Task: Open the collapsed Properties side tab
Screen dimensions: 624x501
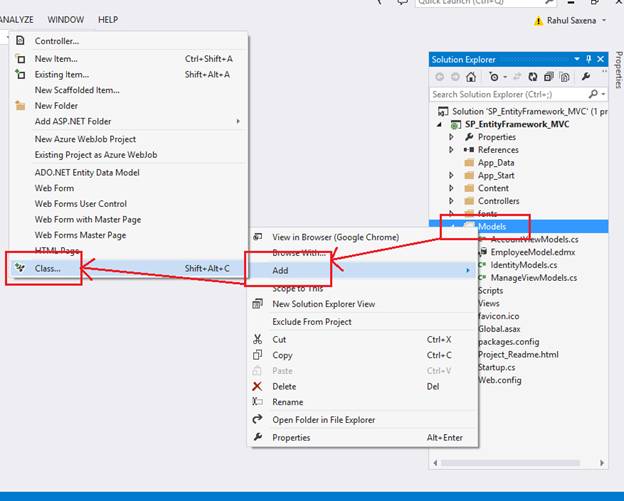Action: tap(618, 69)
